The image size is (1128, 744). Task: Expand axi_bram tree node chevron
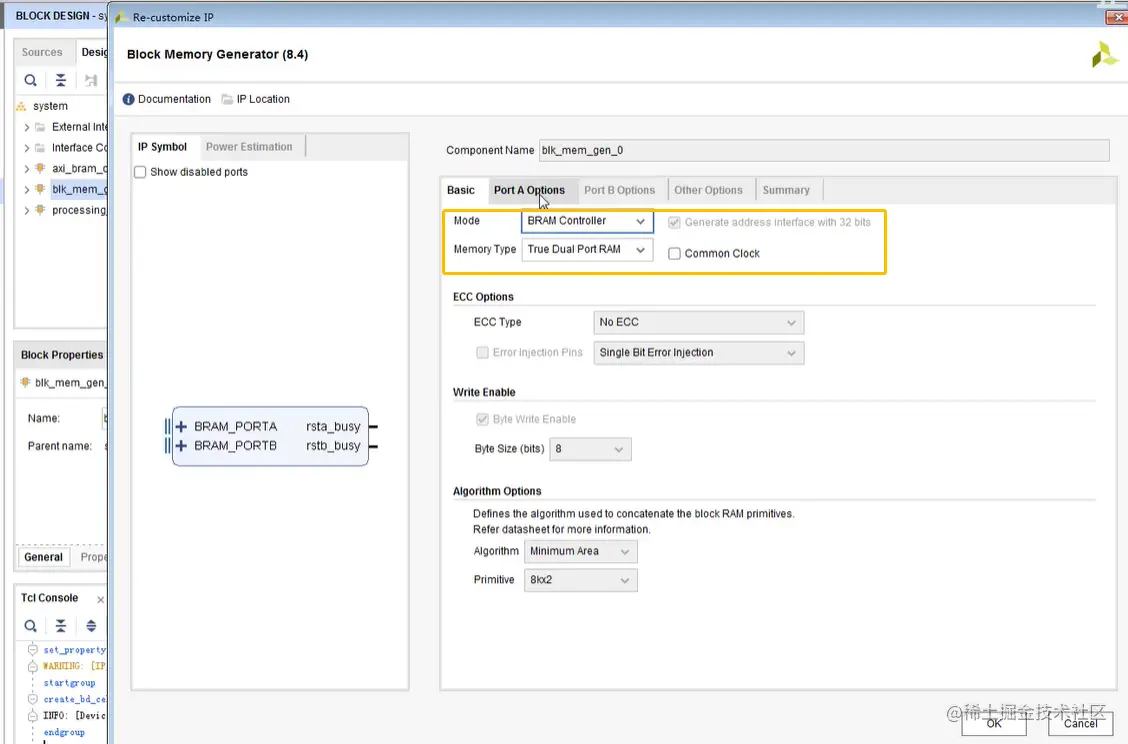point(27,169)
